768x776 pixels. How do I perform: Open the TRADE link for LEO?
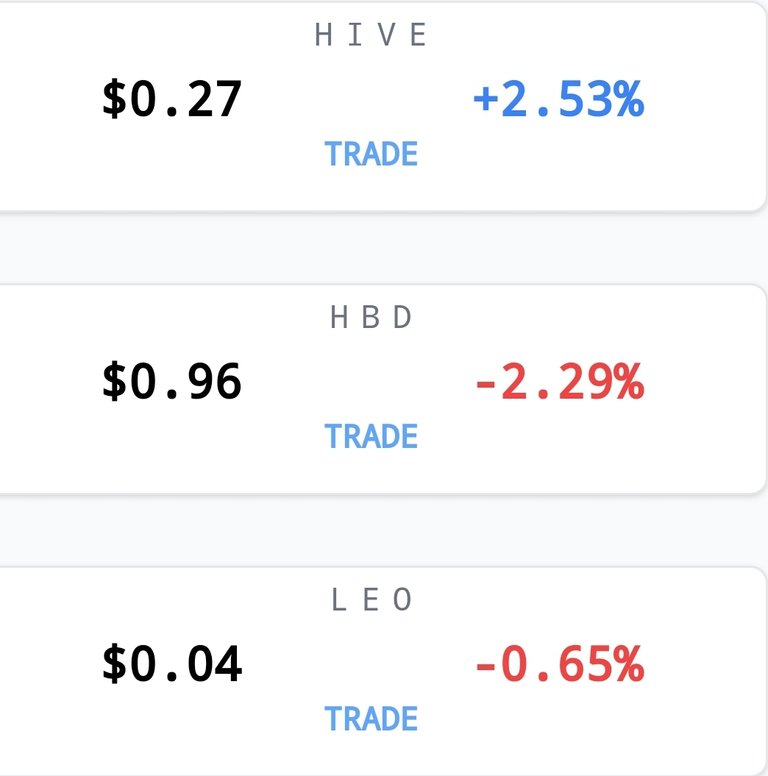tap(371, 719)
